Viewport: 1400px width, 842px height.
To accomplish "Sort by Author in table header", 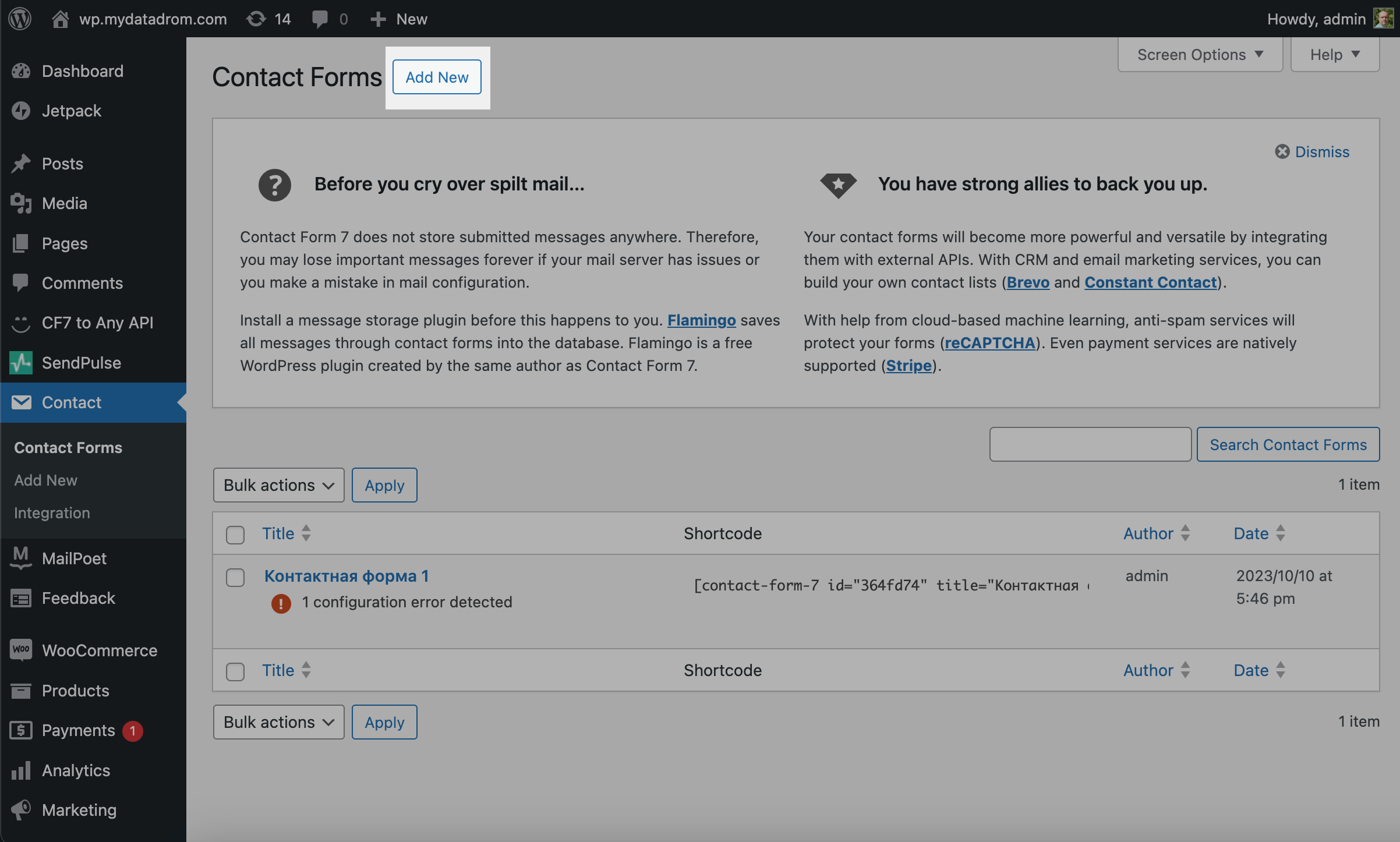I will 1156,533.
